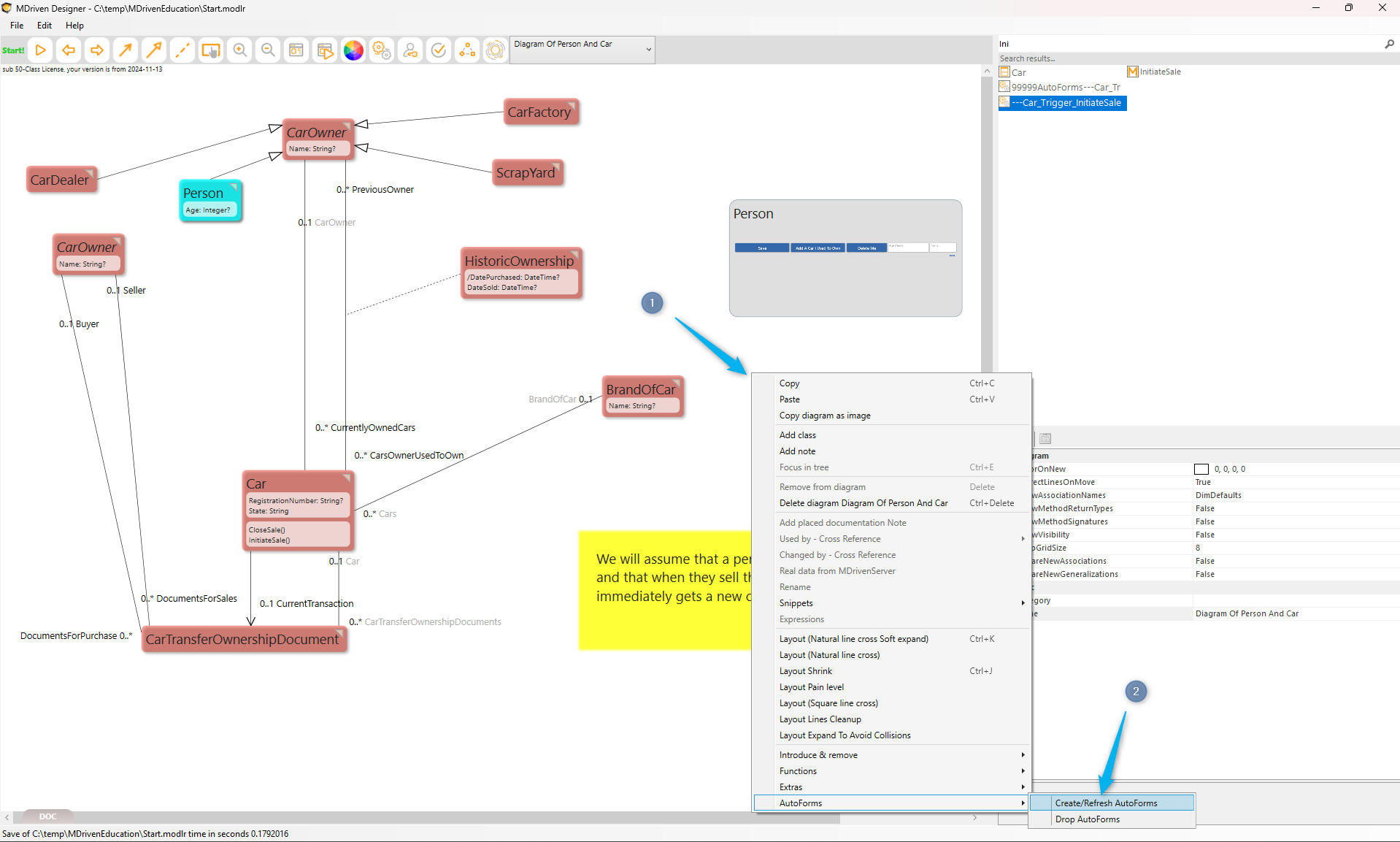Select Create/Refresh AutoForms menu entry
Screen dimensions: 1400x842
(1106, 803)
